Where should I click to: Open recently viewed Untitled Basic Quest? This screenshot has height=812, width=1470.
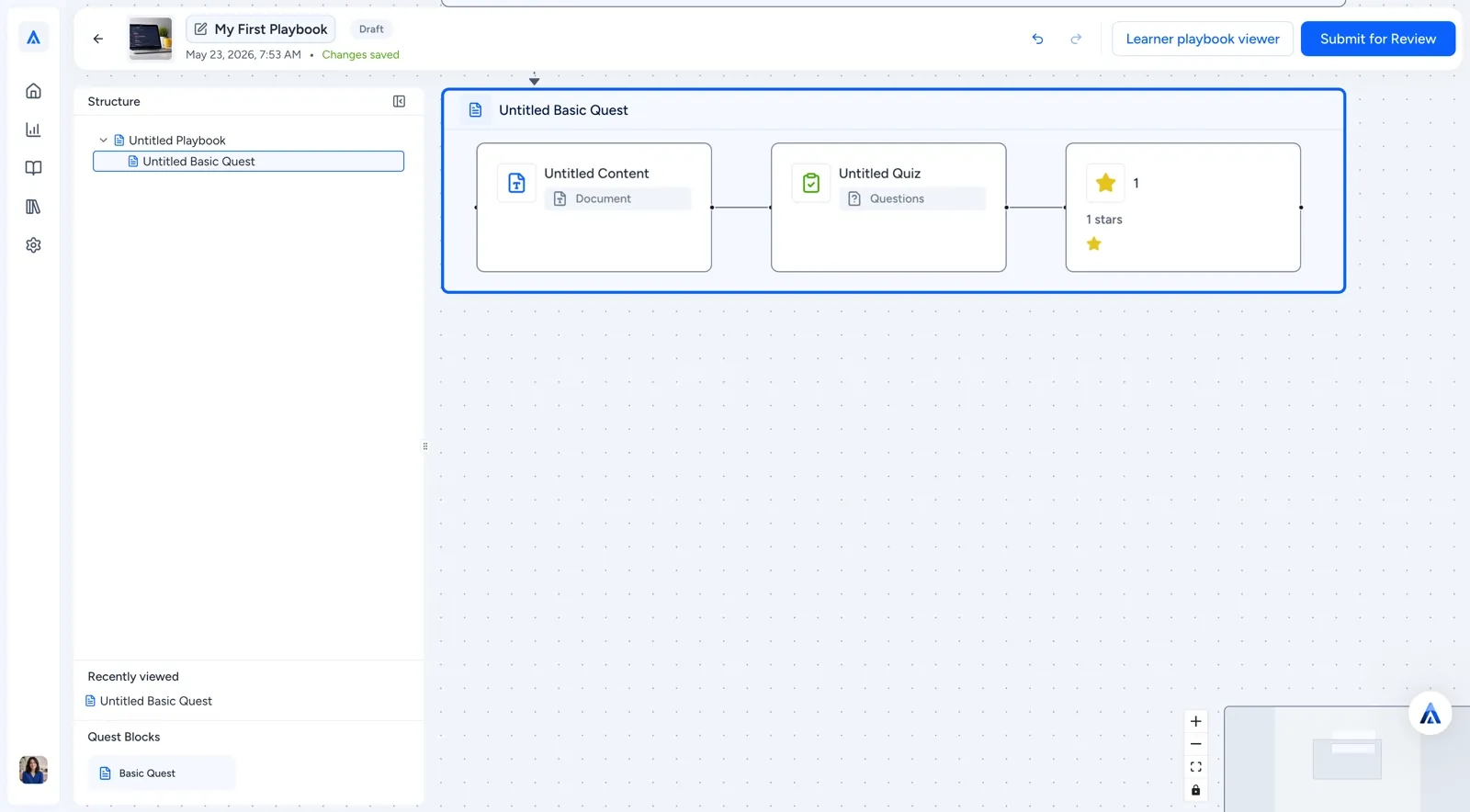pyautogui.click(x=149, y=701)
